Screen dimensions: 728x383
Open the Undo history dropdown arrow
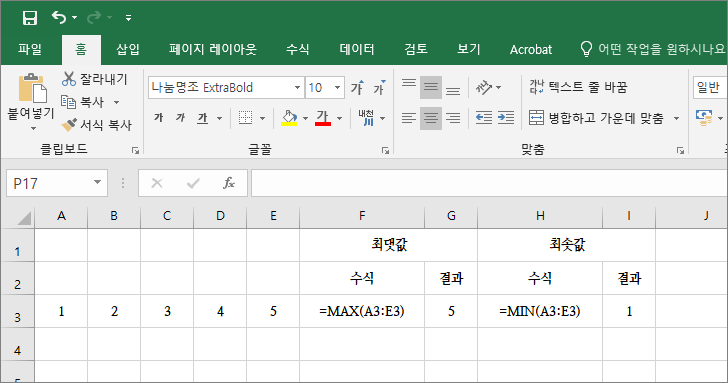(x=75, y=18)
